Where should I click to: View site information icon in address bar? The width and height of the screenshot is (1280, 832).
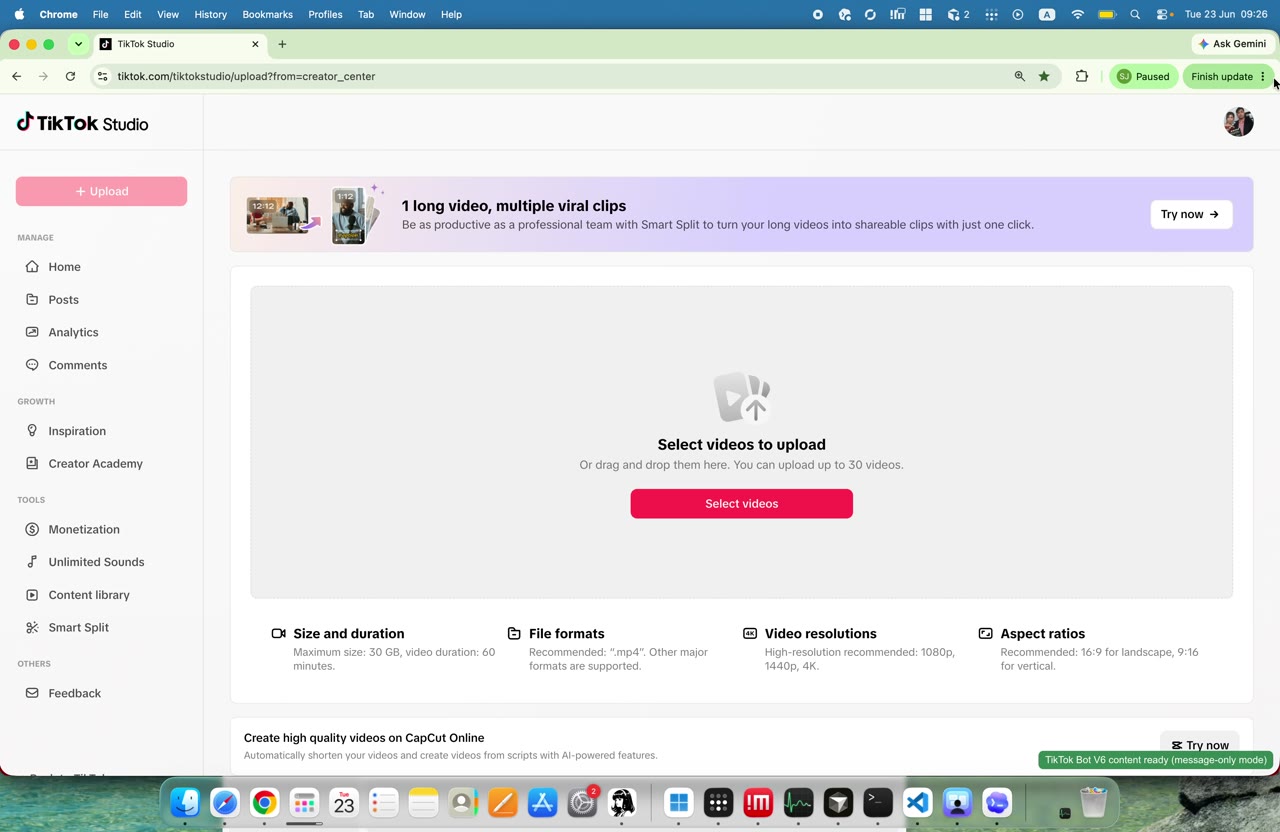point(102,76)
